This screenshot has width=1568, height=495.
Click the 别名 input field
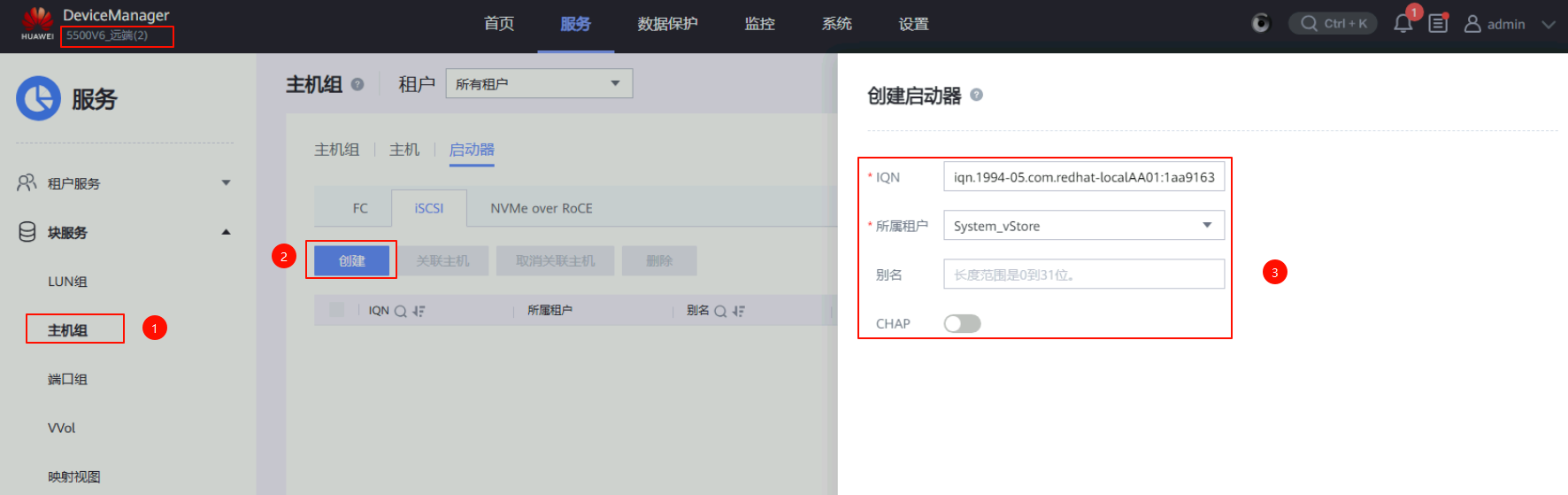(1084, 275)
